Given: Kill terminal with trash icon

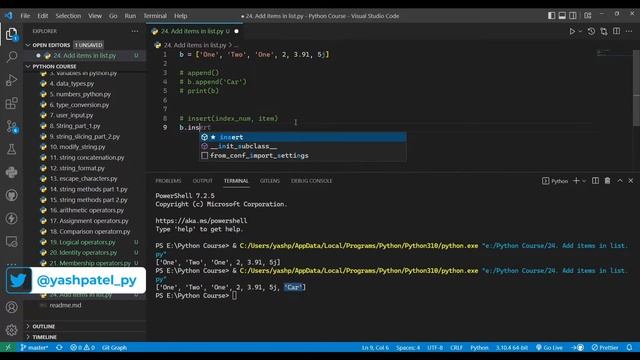Looking at the screenshot, I should click(607, 181).
